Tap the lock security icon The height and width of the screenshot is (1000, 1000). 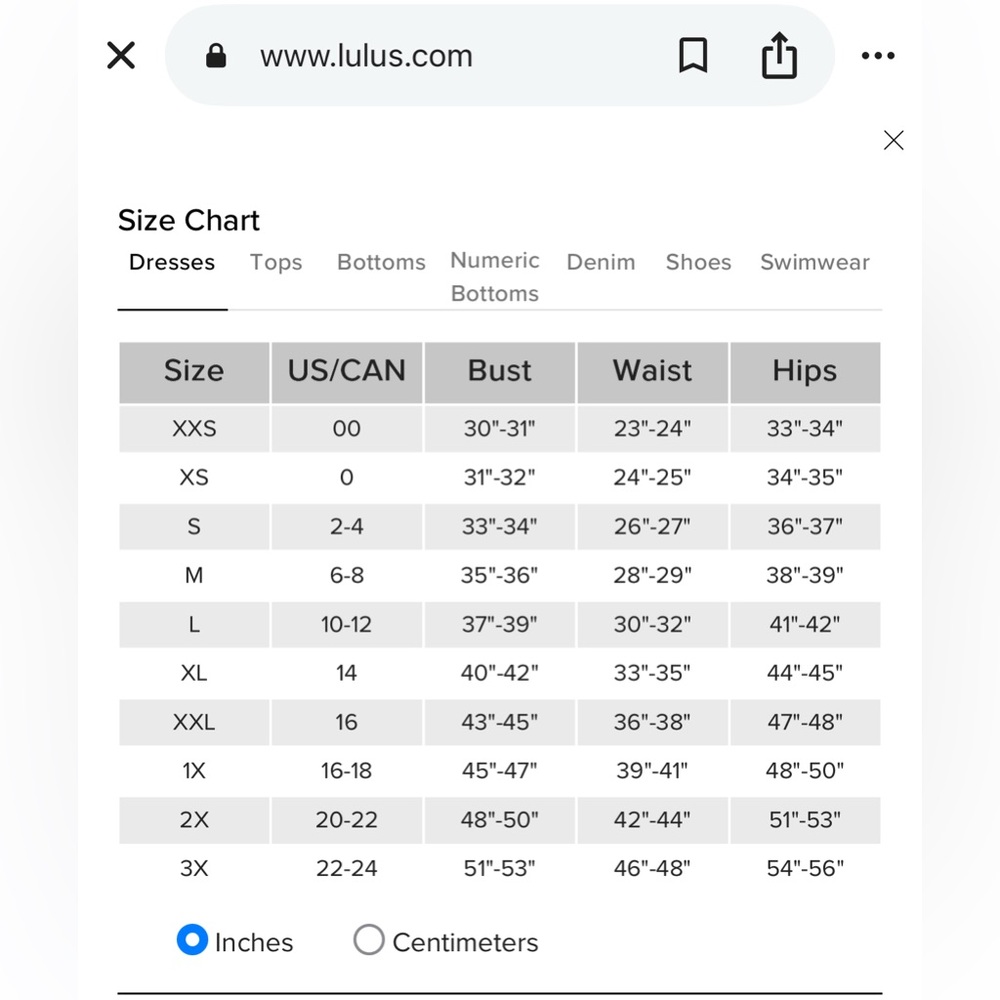216,56
